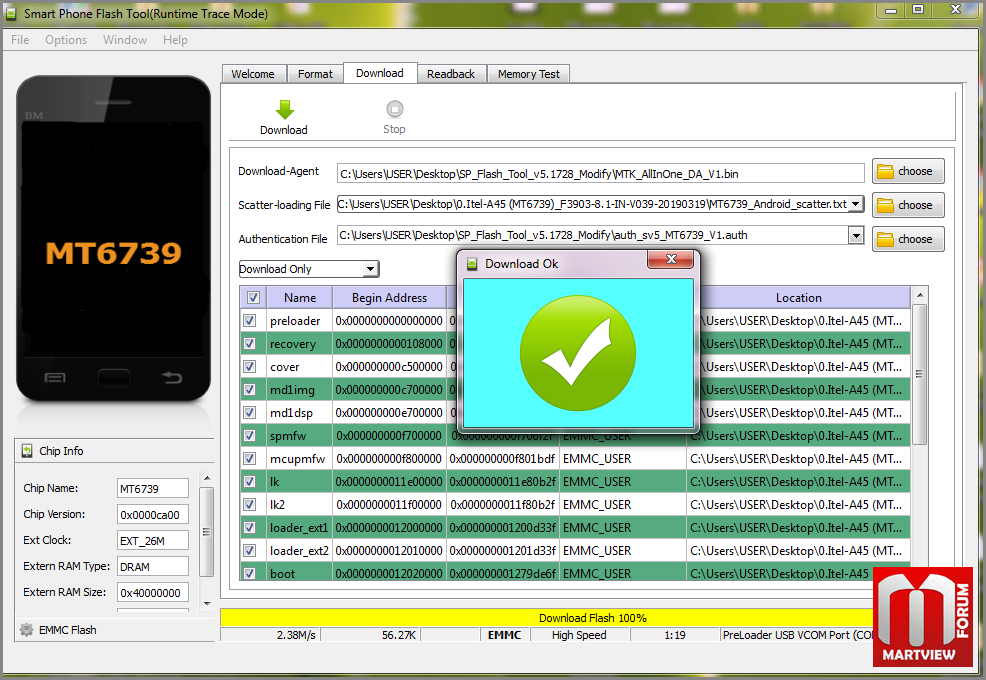This screenshot has width=986, height=680.
Task: Click the Ext Clock EXT_26M field
Action: pos(153,541)
